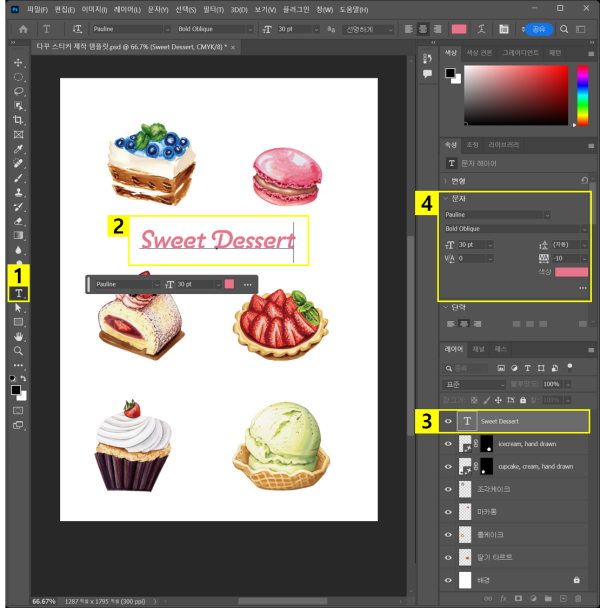Switch to the 채널 tab
Screen dimensions: 600x608
pos(478,349)
